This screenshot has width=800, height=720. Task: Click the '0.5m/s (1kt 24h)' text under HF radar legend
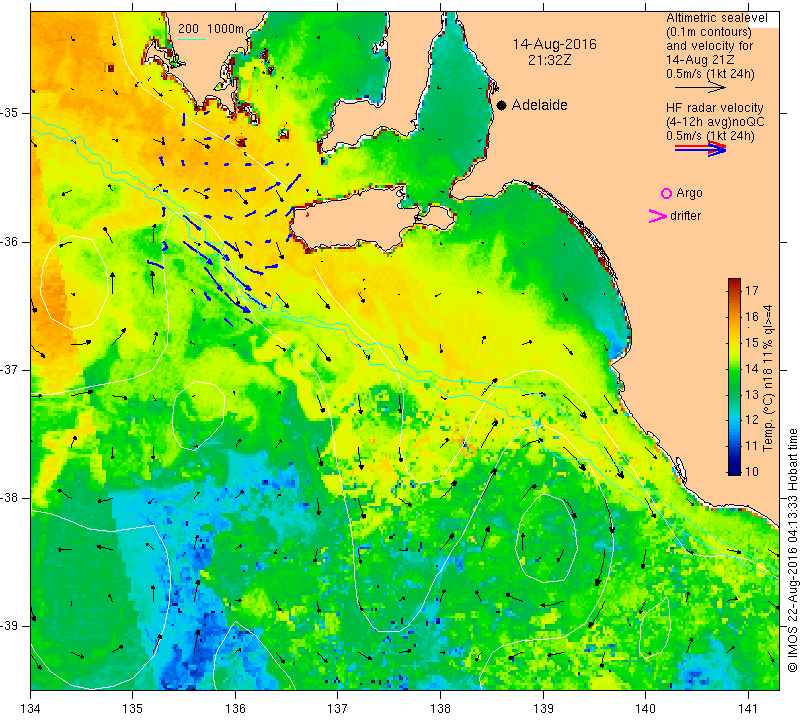point(710,136)
